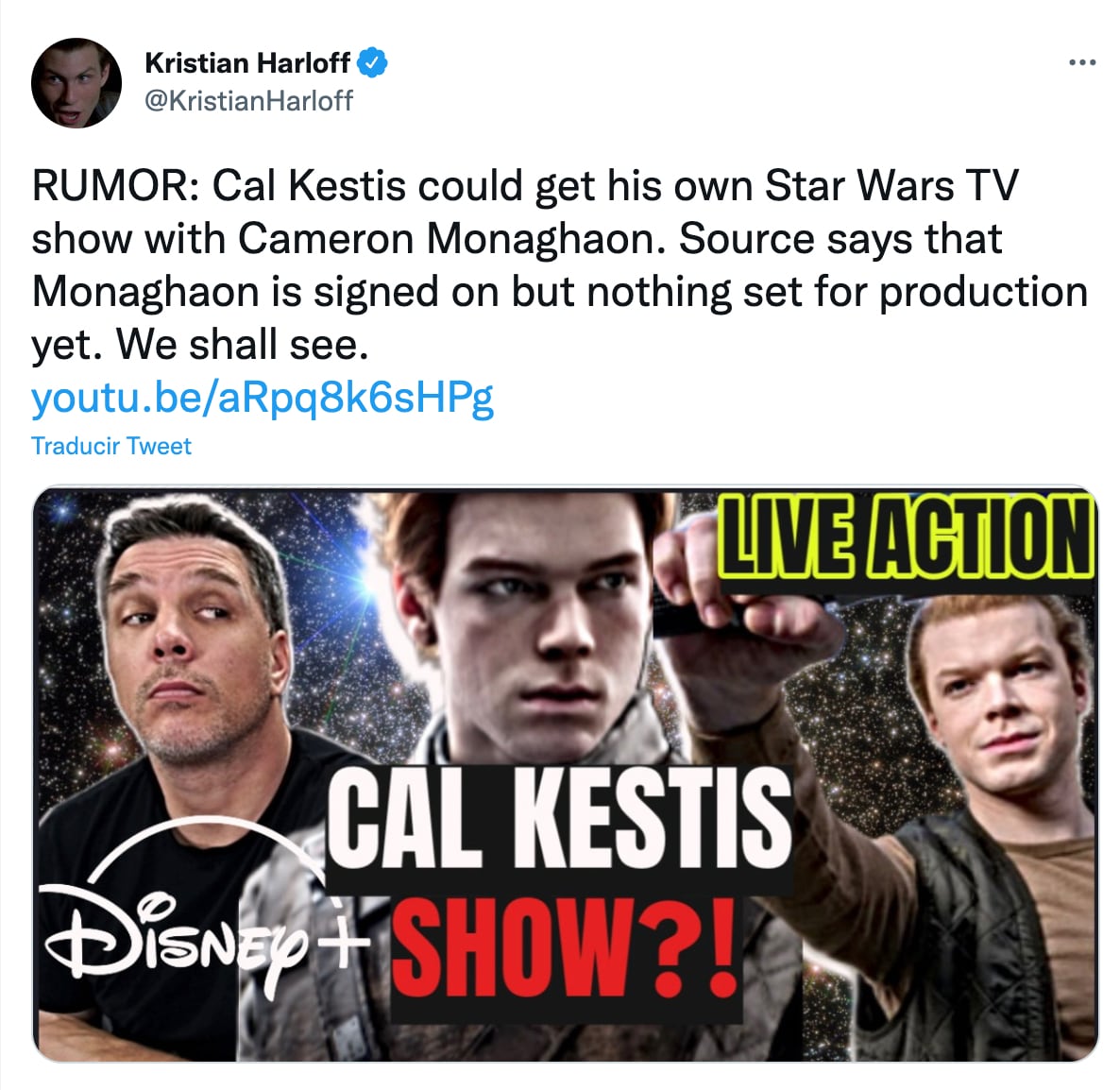
Task: Open the Cal Kestis video preview card
Action: tap(565, 775)
